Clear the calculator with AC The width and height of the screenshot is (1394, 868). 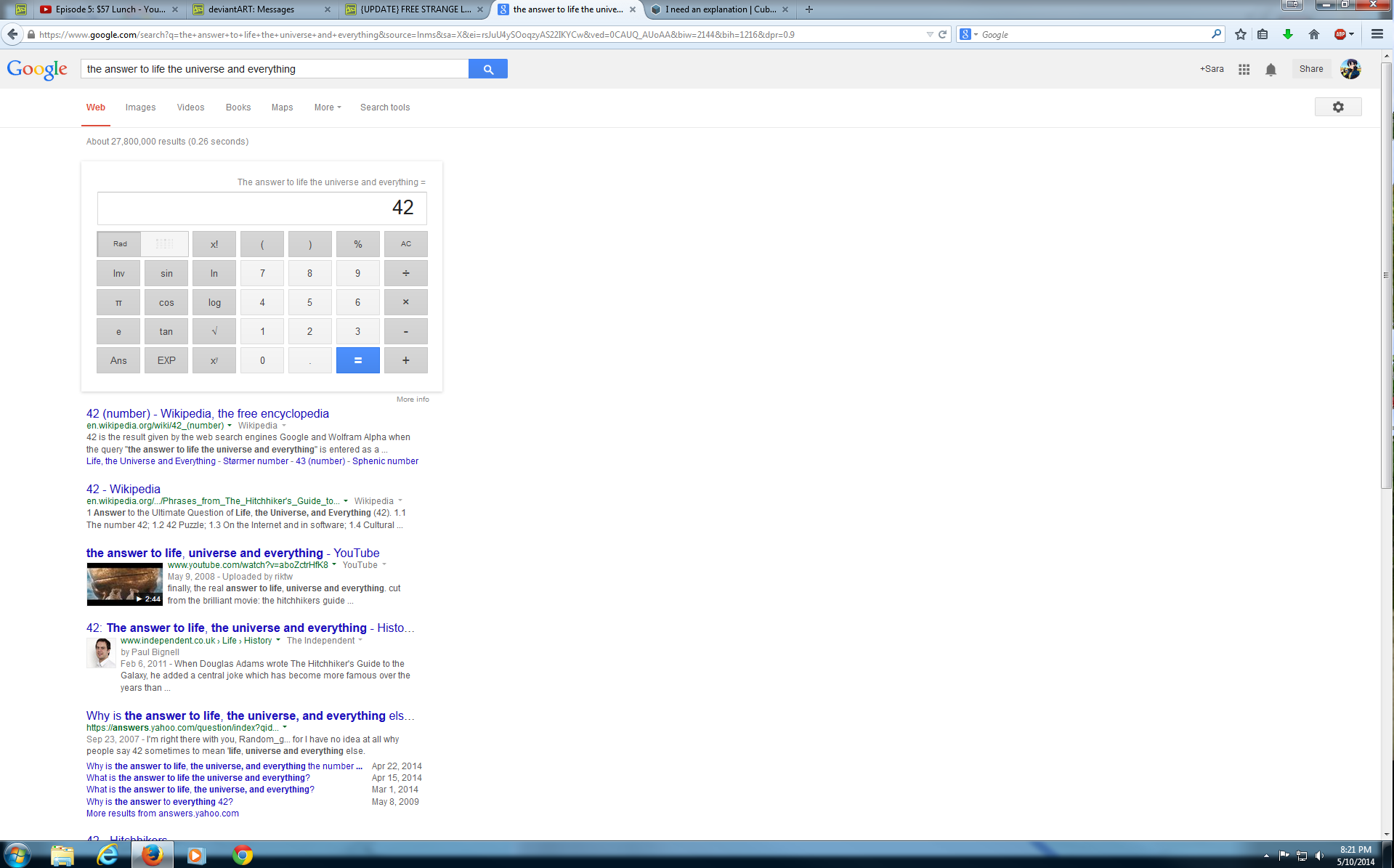(406, 244)
